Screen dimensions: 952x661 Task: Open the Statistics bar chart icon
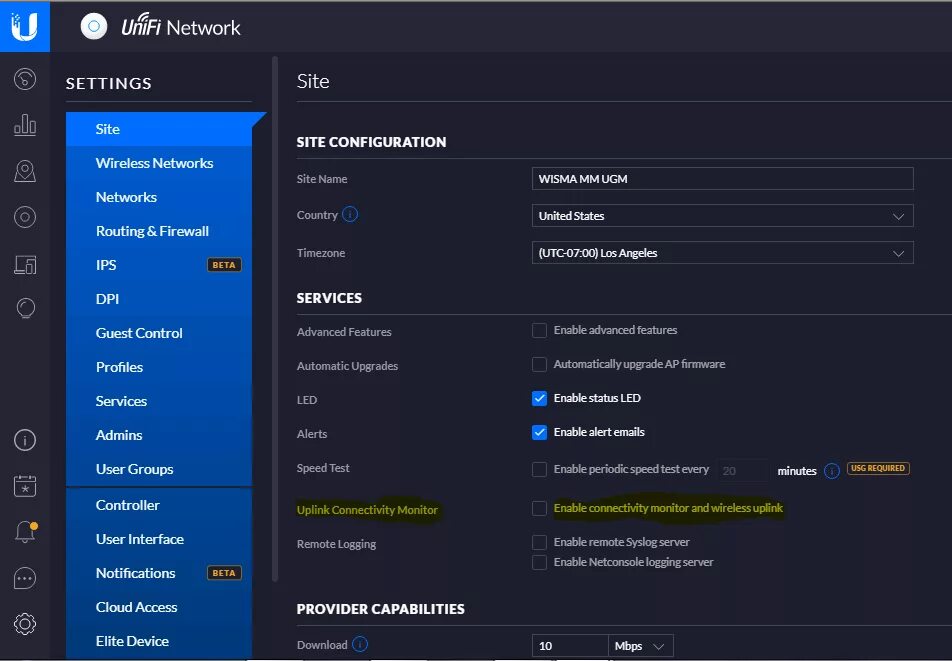pyautogui.click(x=25, y=125)
